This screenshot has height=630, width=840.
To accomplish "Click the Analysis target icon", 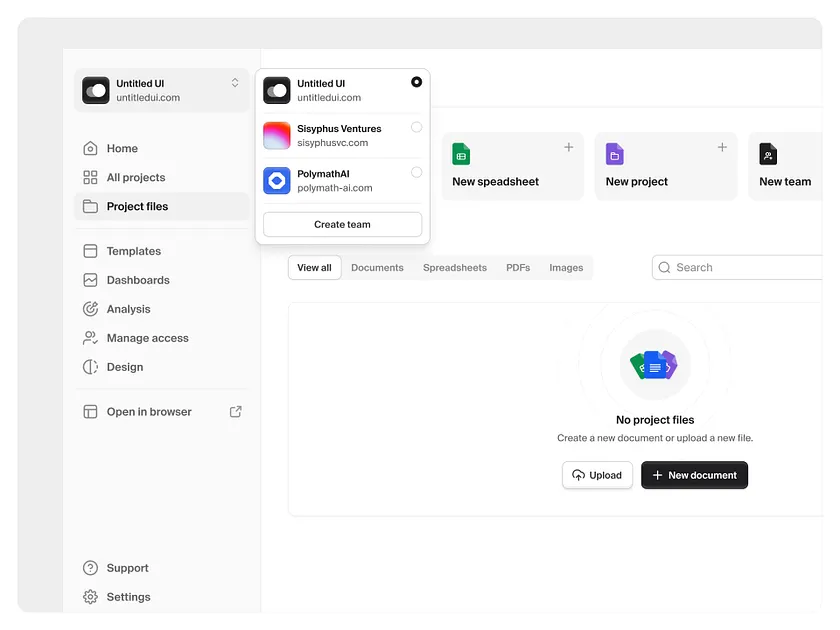I will 90,309.
